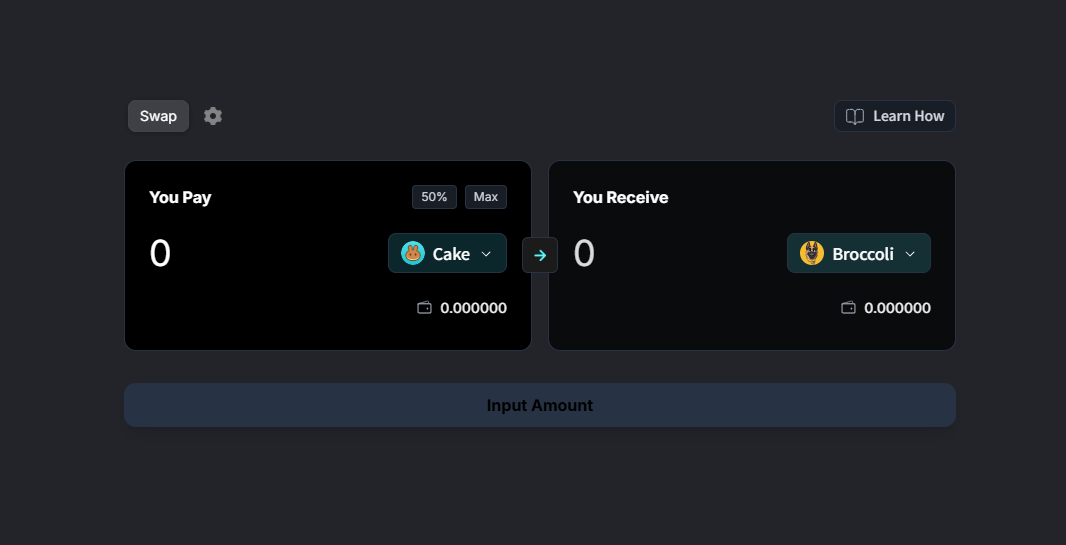This screenshot has height=545, width=1066.
Task: Open the Broccoli token selector
Action: [x=859, y=253]
